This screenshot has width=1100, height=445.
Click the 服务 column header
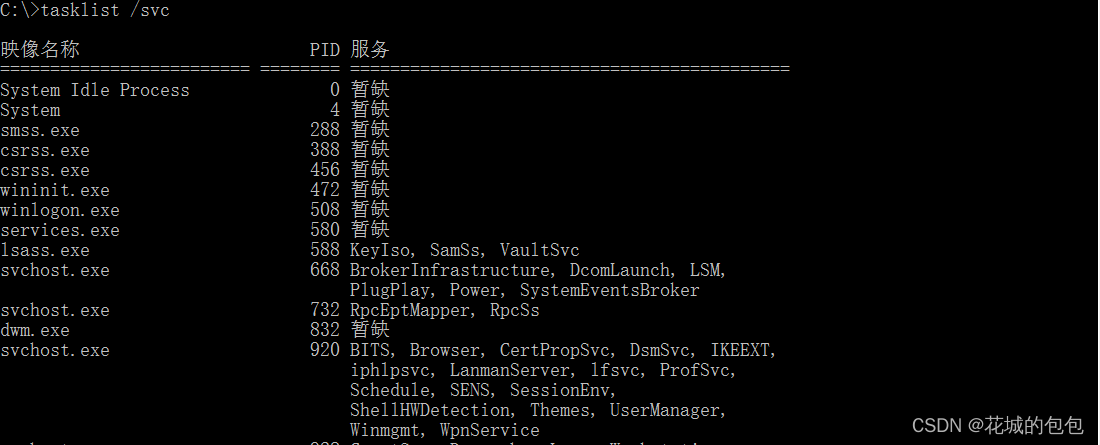point(370,49)
